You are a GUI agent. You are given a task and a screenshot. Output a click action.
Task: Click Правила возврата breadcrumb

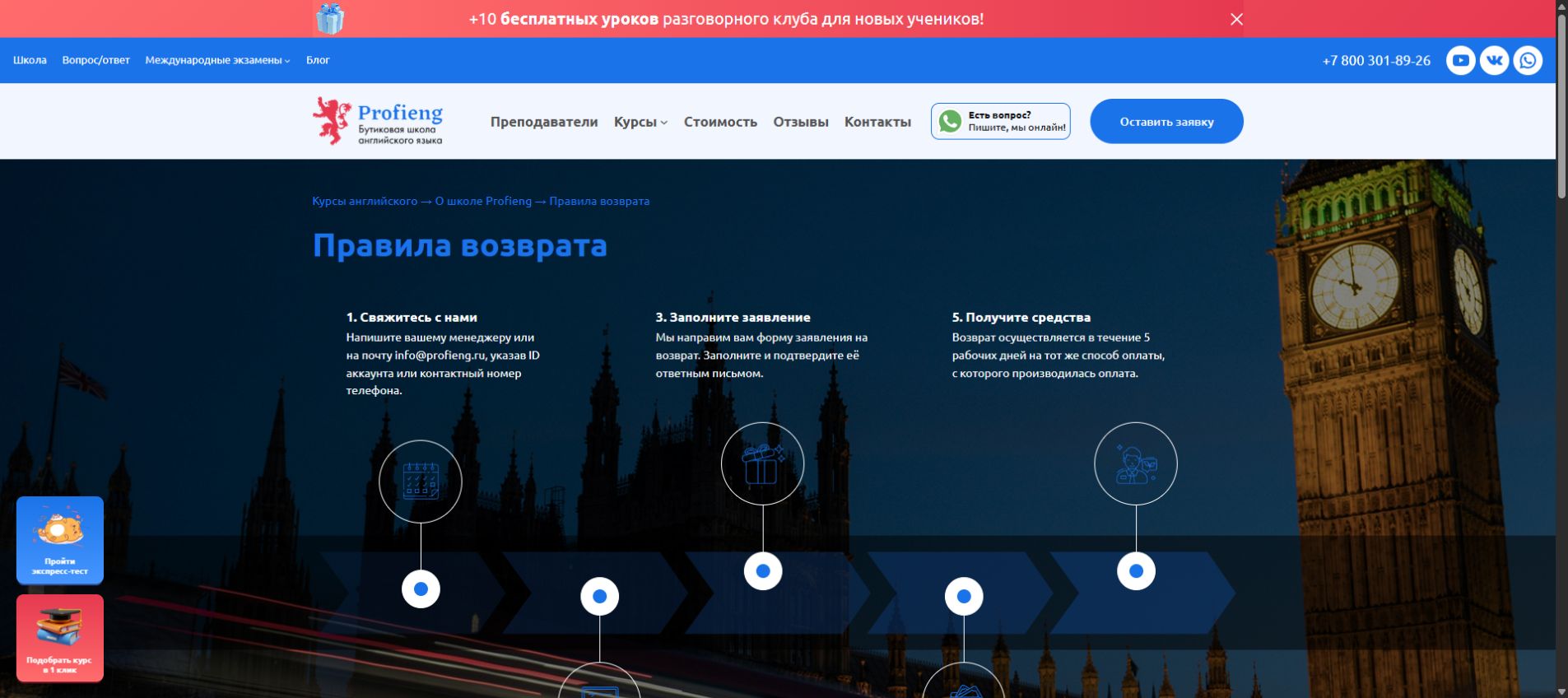click(x=599, y=201)
